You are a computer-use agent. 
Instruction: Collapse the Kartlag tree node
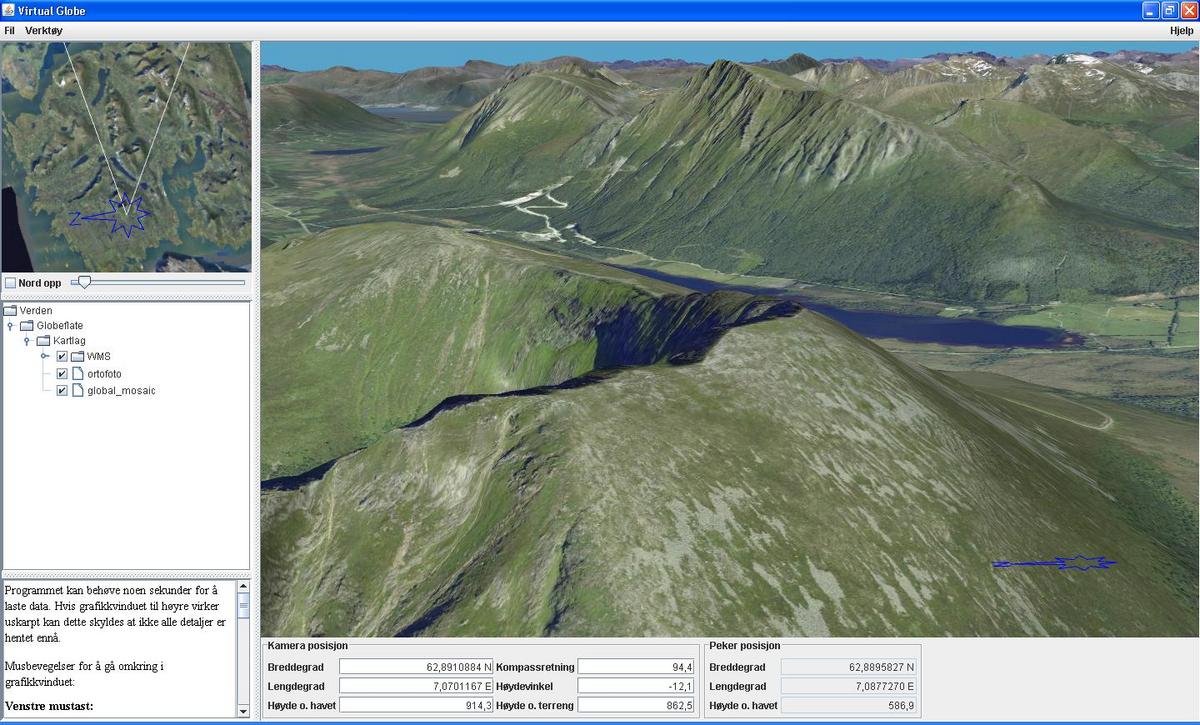pos(28,341)
